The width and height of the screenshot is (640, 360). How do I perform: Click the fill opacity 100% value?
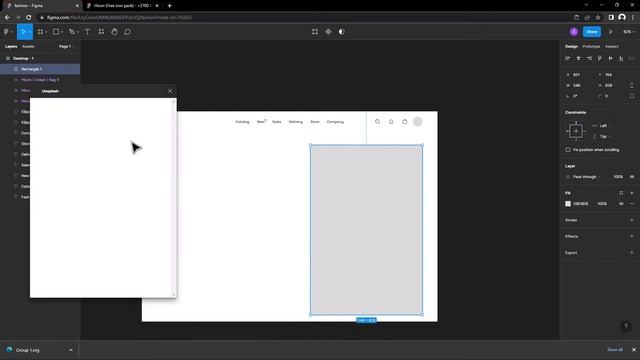click(x=602, y=204)
